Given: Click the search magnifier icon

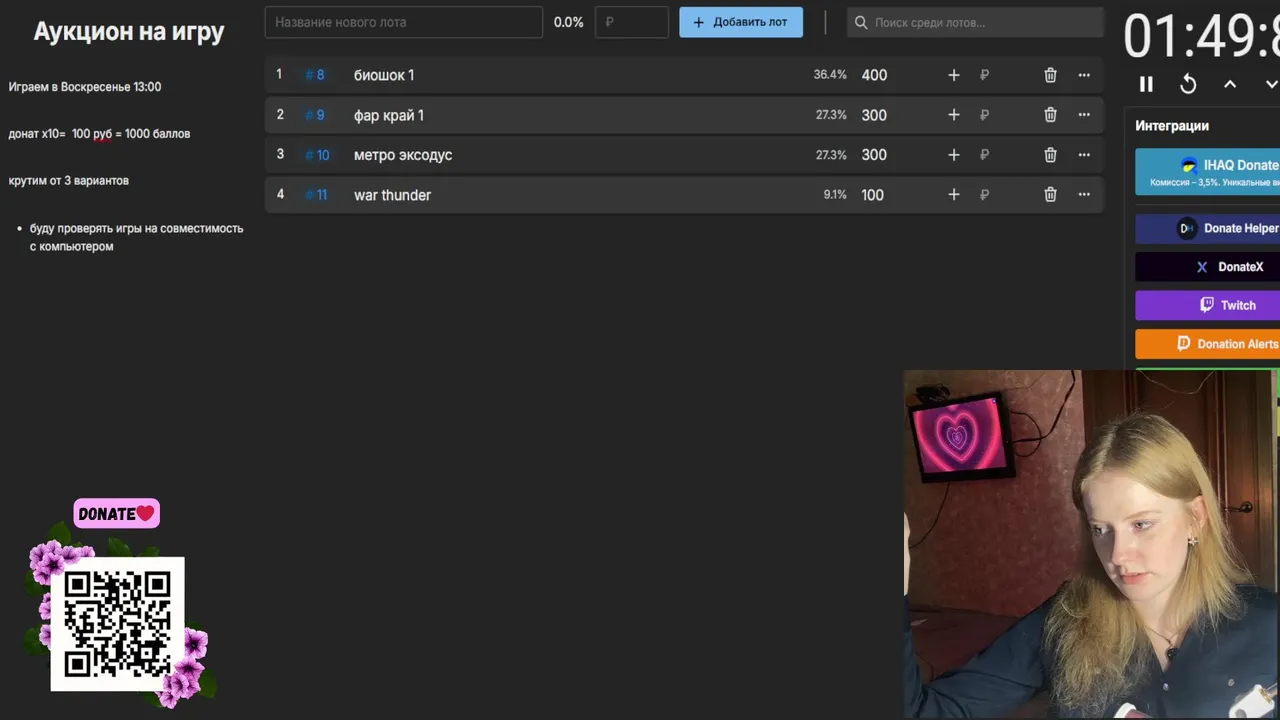Looking at the screenshot, I should click(861, 22).
